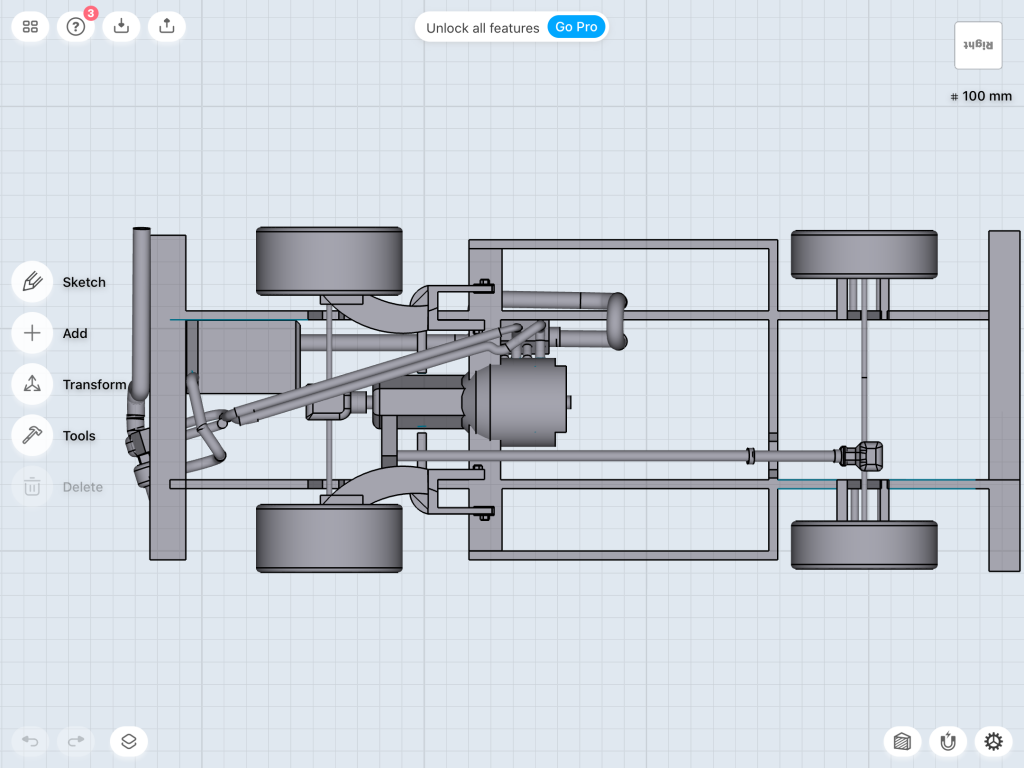Click the Right orientation view cube
Viewport: 1024px width, 768px height.
(x=978, y=46)
